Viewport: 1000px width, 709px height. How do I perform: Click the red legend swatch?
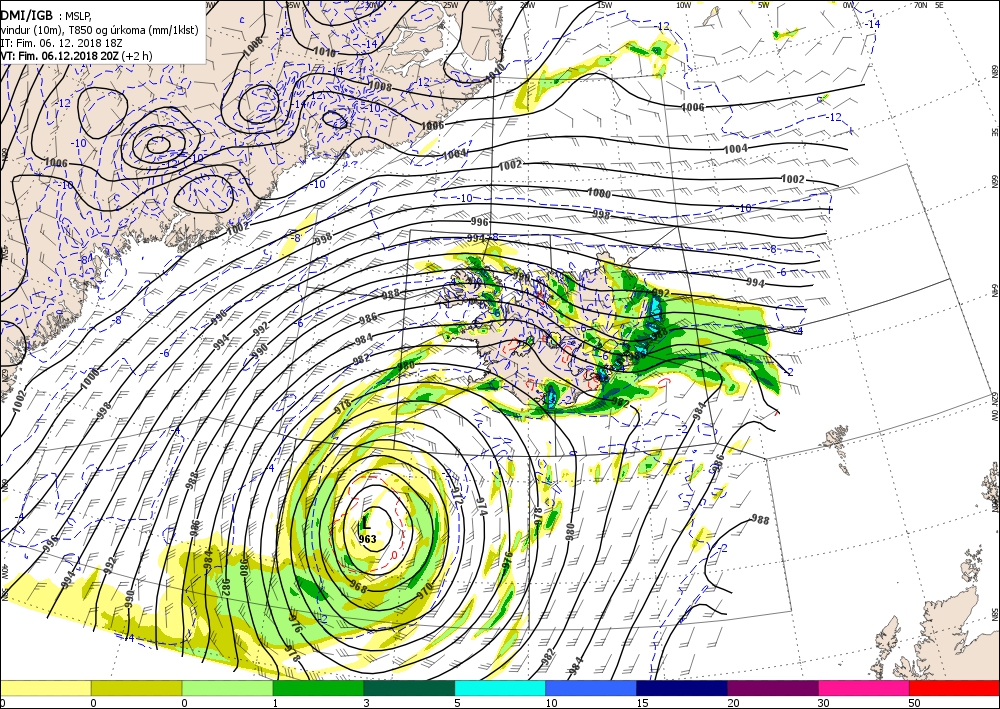954,688
